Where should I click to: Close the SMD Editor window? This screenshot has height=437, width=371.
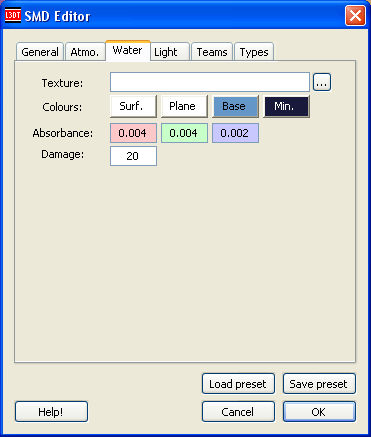coord(355,15)
